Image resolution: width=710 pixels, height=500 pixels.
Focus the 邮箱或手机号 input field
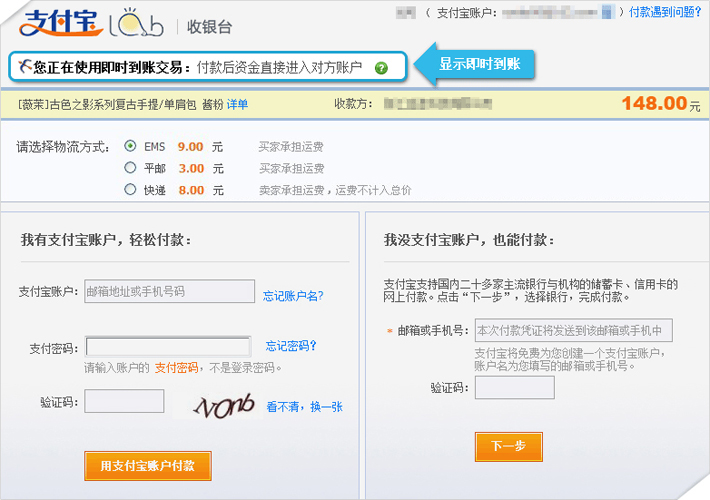(574, 330)
